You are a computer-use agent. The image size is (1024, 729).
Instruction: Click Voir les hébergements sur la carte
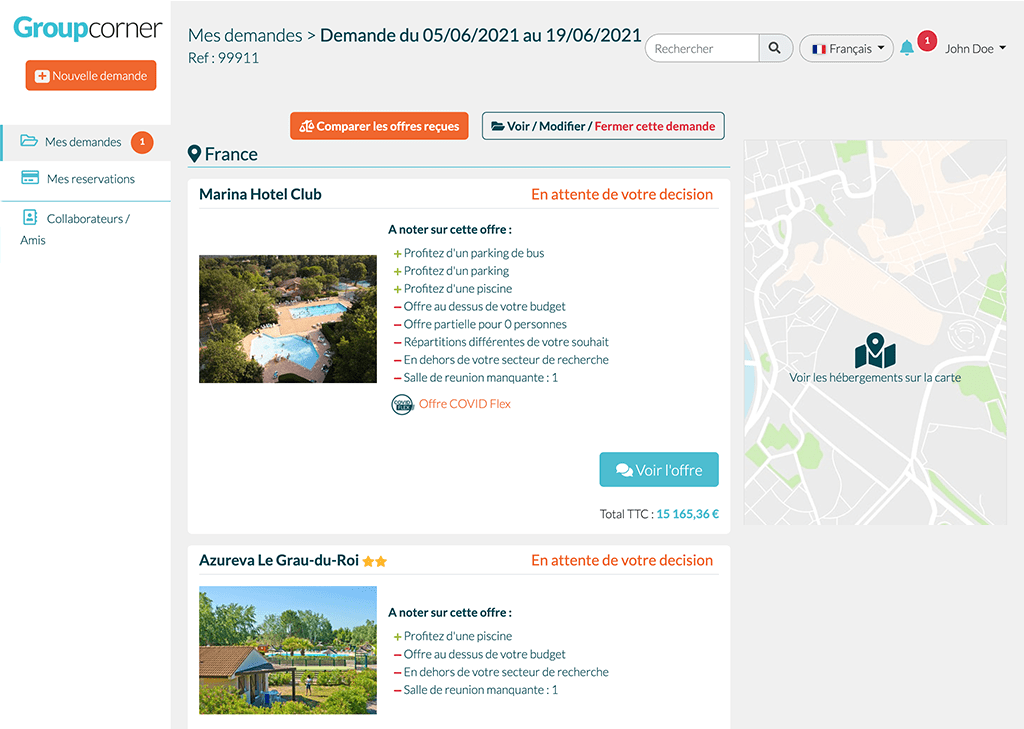[x=875, y=378]
